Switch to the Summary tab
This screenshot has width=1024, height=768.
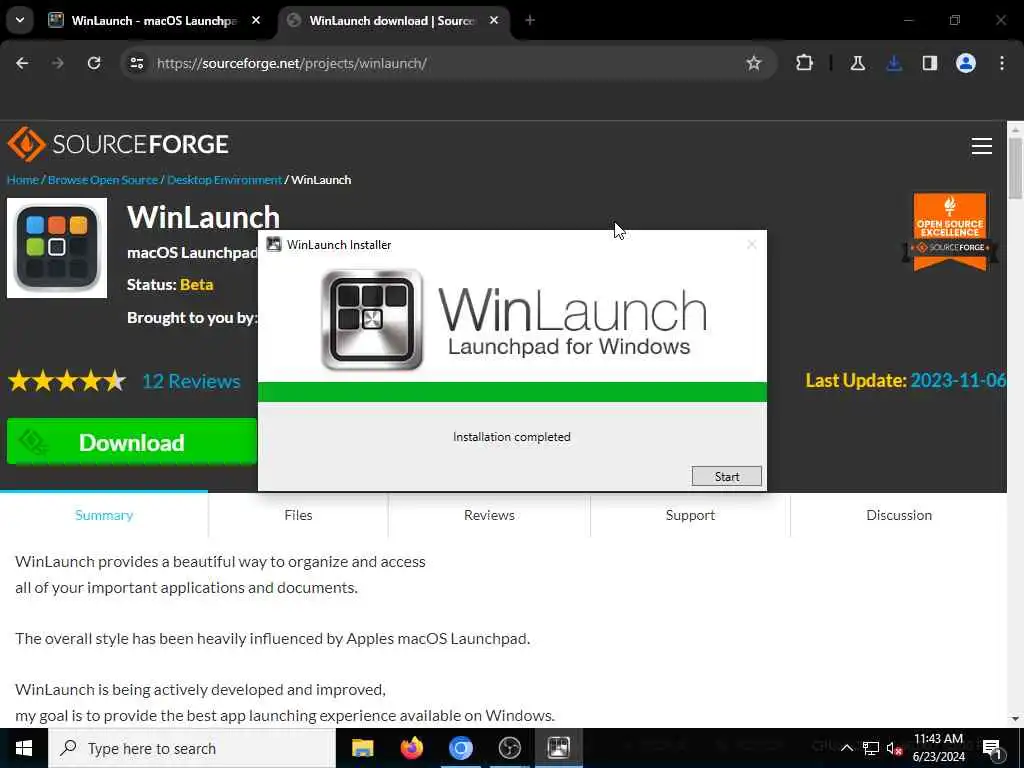pyautogui.click(x=104, y=515)
